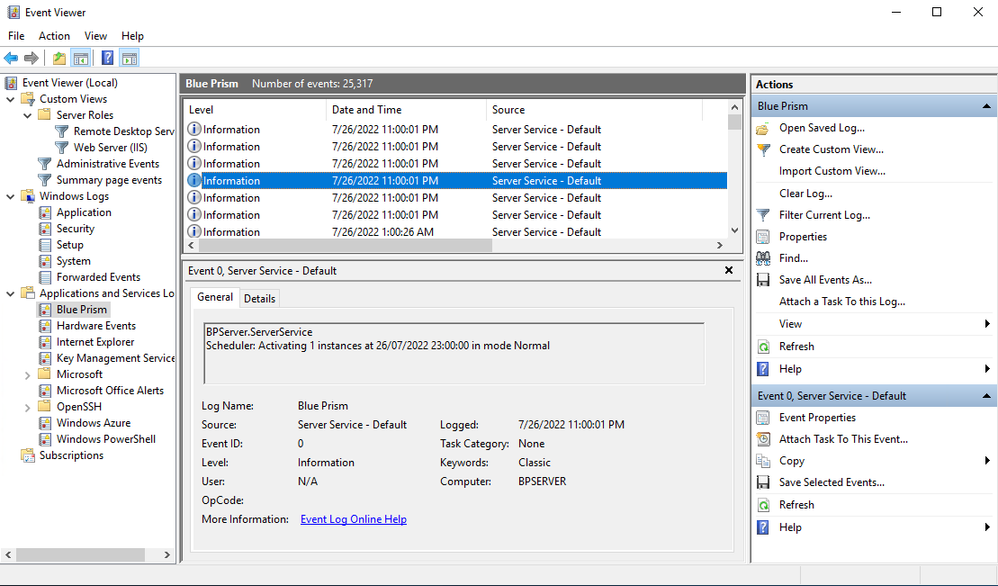The image size is (998, 586).
Task: Collapse the Blue Prism actions section
Action: click(987, 106)
